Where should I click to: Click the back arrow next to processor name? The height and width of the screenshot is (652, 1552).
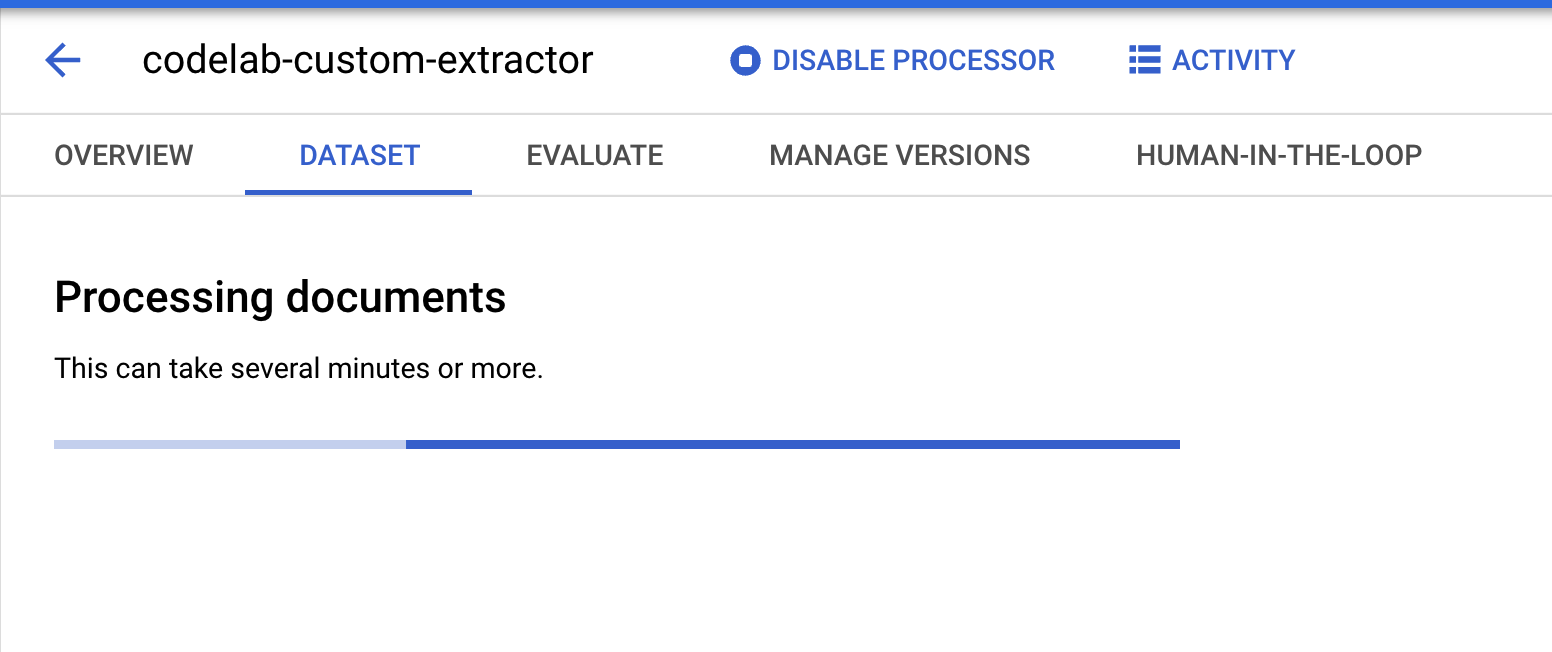tap(62, 60)
